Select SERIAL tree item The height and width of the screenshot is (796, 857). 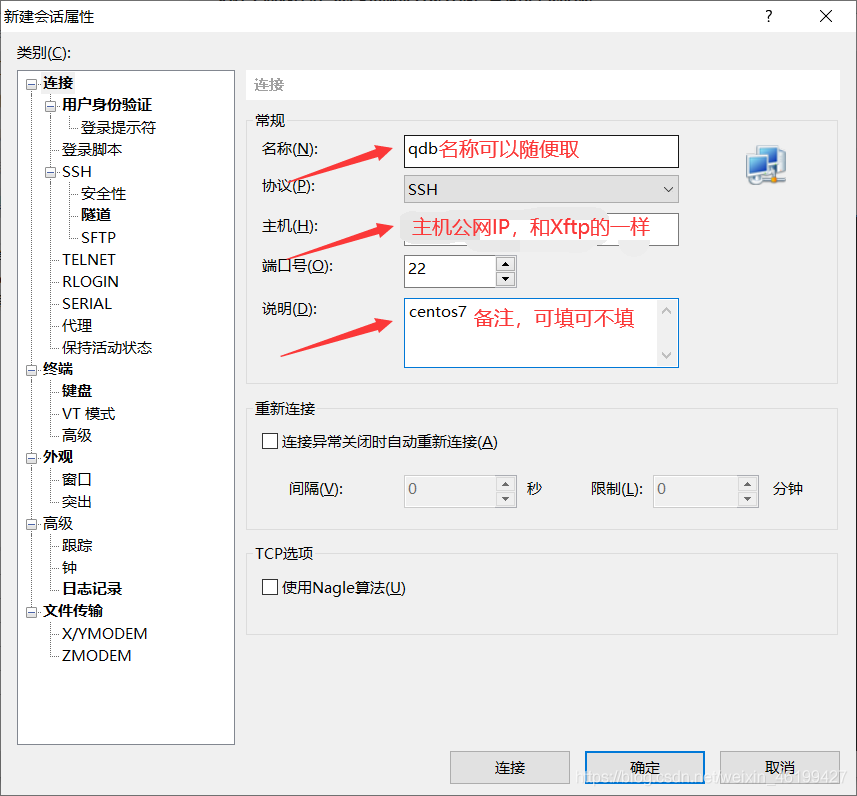87,303
